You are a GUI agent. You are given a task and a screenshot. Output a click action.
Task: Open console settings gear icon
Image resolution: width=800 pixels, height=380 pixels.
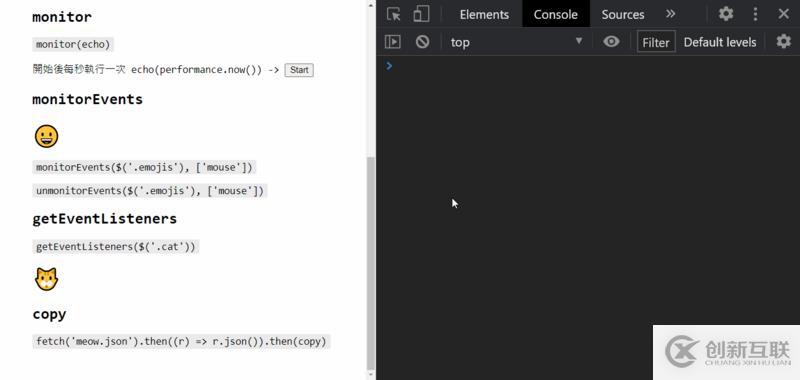tap(783, 41)
